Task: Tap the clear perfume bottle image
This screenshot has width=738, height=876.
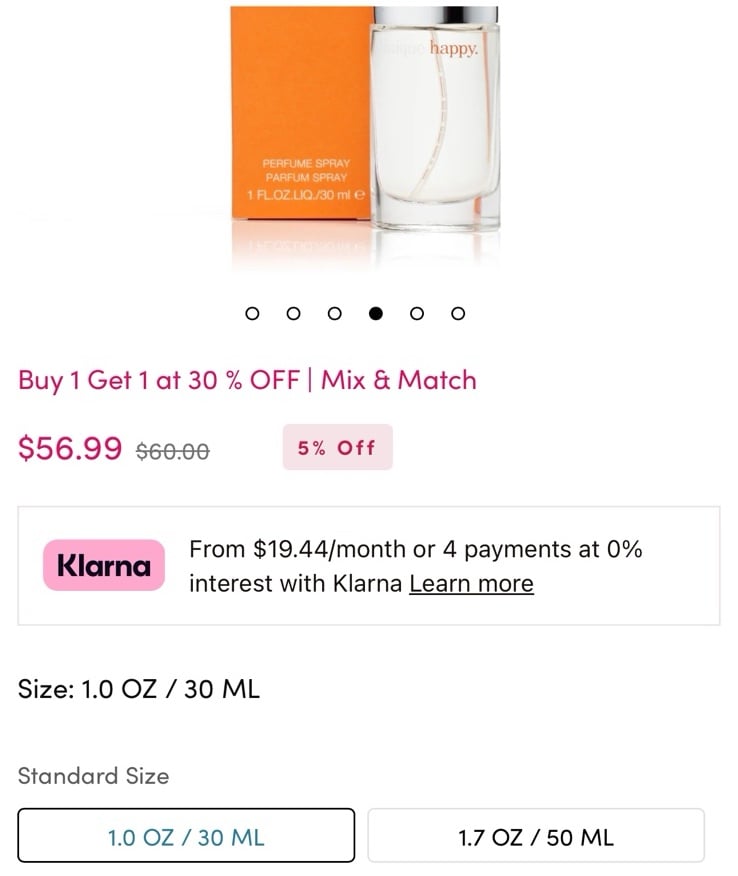Action: coord(435,118)
